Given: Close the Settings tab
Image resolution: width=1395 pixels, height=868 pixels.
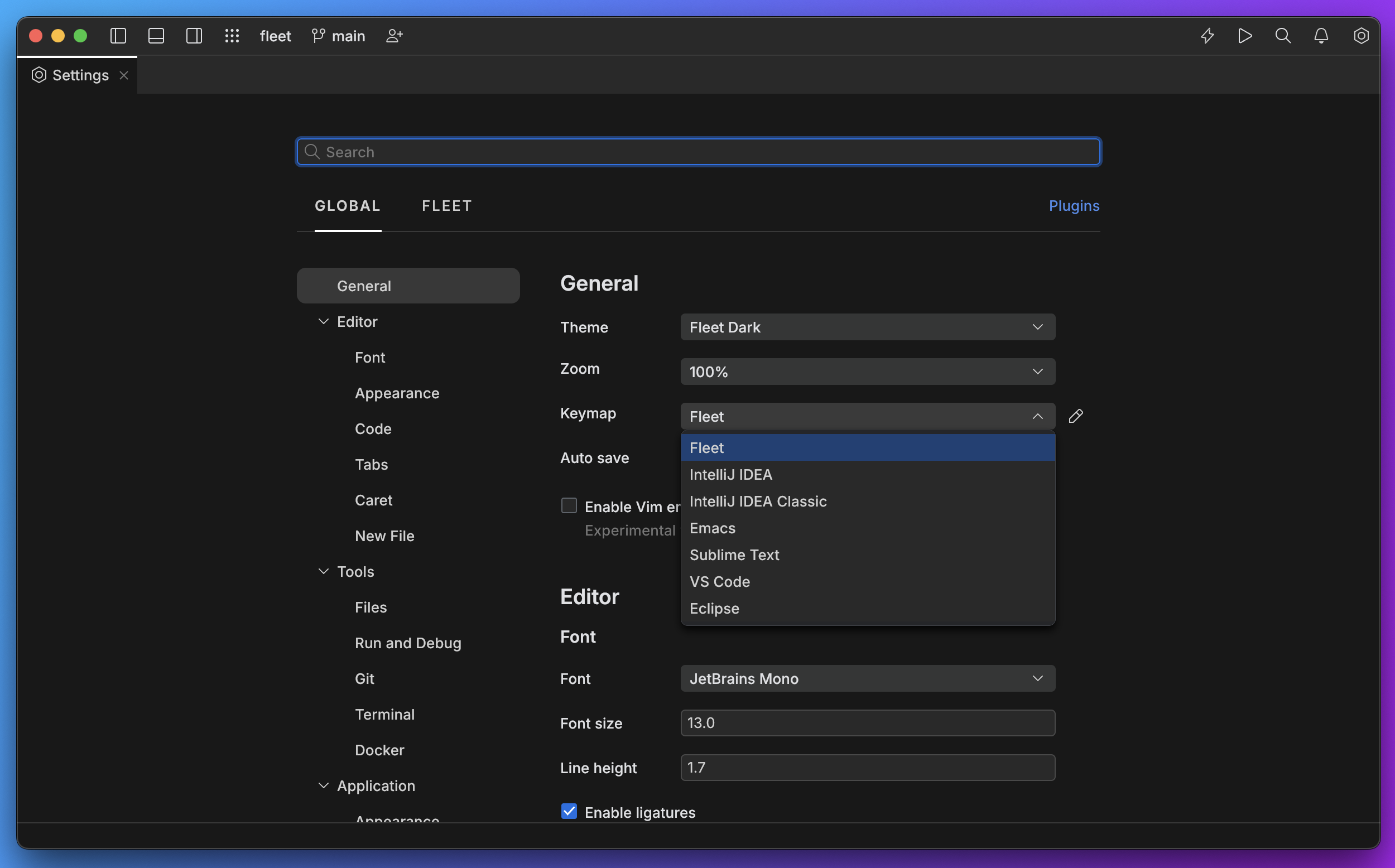Looking at the screenshot, I should [x=123, y=75].
